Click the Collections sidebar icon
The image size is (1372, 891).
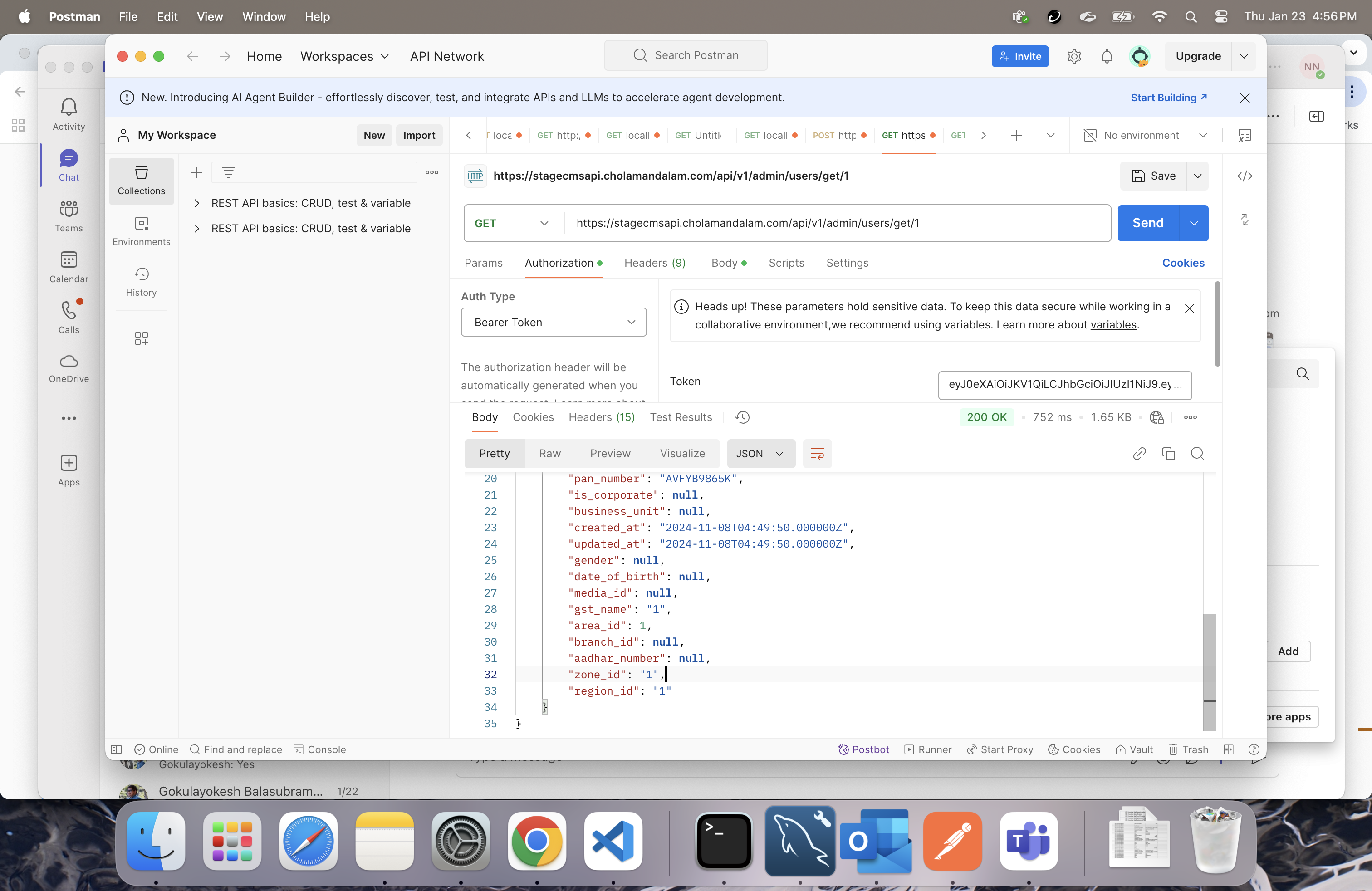point(141,181)
